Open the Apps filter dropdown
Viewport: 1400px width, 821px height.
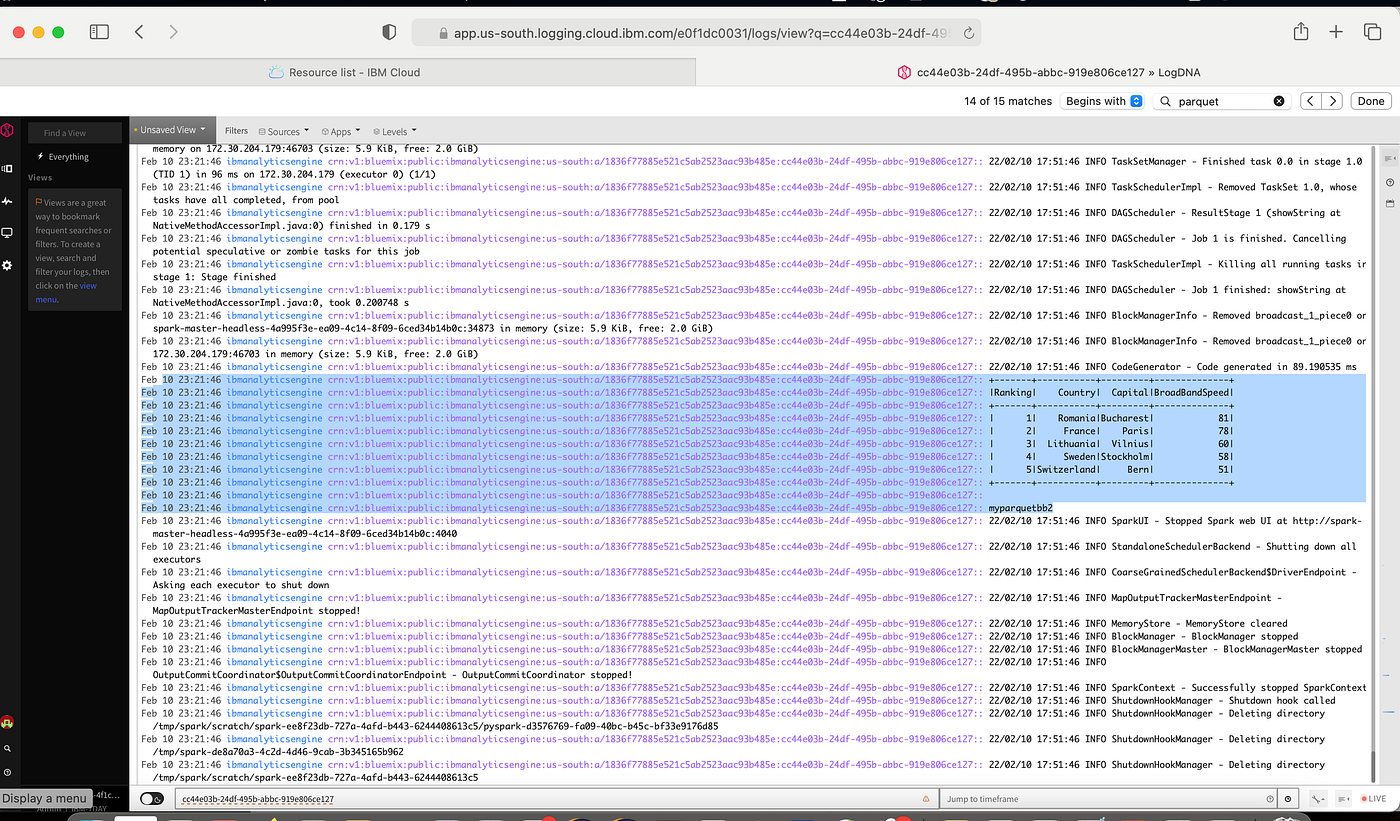342,131
